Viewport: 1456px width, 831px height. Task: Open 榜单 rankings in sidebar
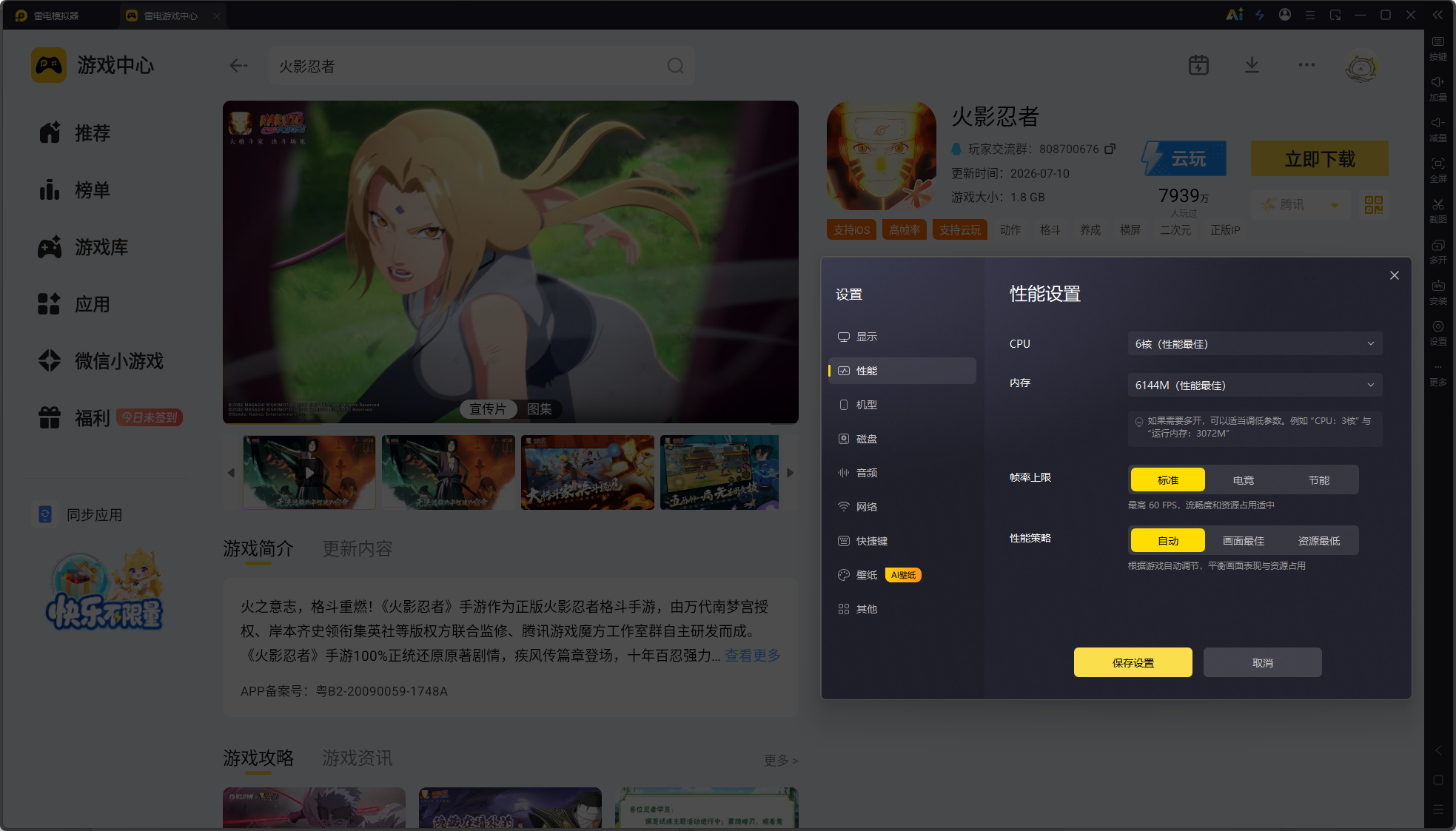pyautogui.click(x=74, y=190)
